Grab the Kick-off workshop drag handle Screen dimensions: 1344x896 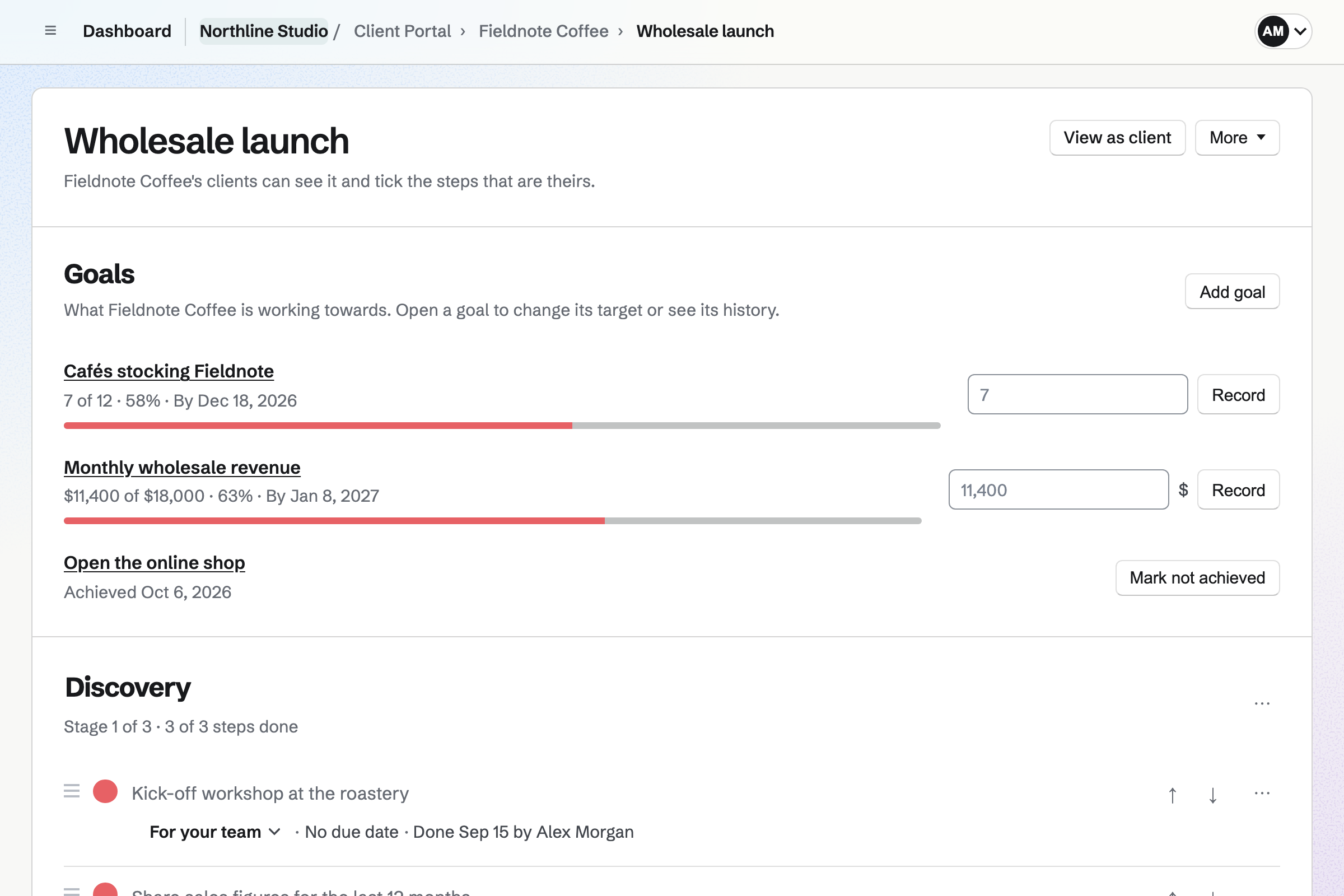point(72,791)
